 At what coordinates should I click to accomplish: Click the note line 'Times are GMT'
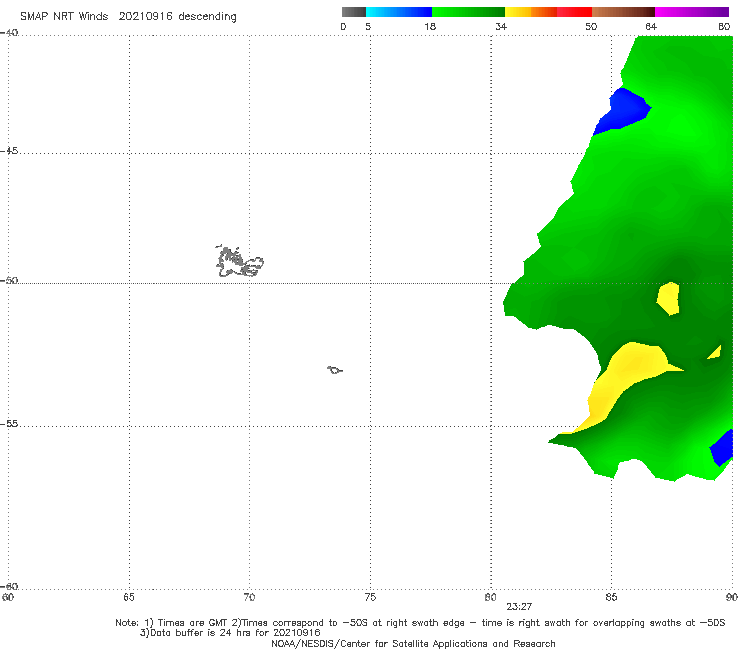pos(194,623)
